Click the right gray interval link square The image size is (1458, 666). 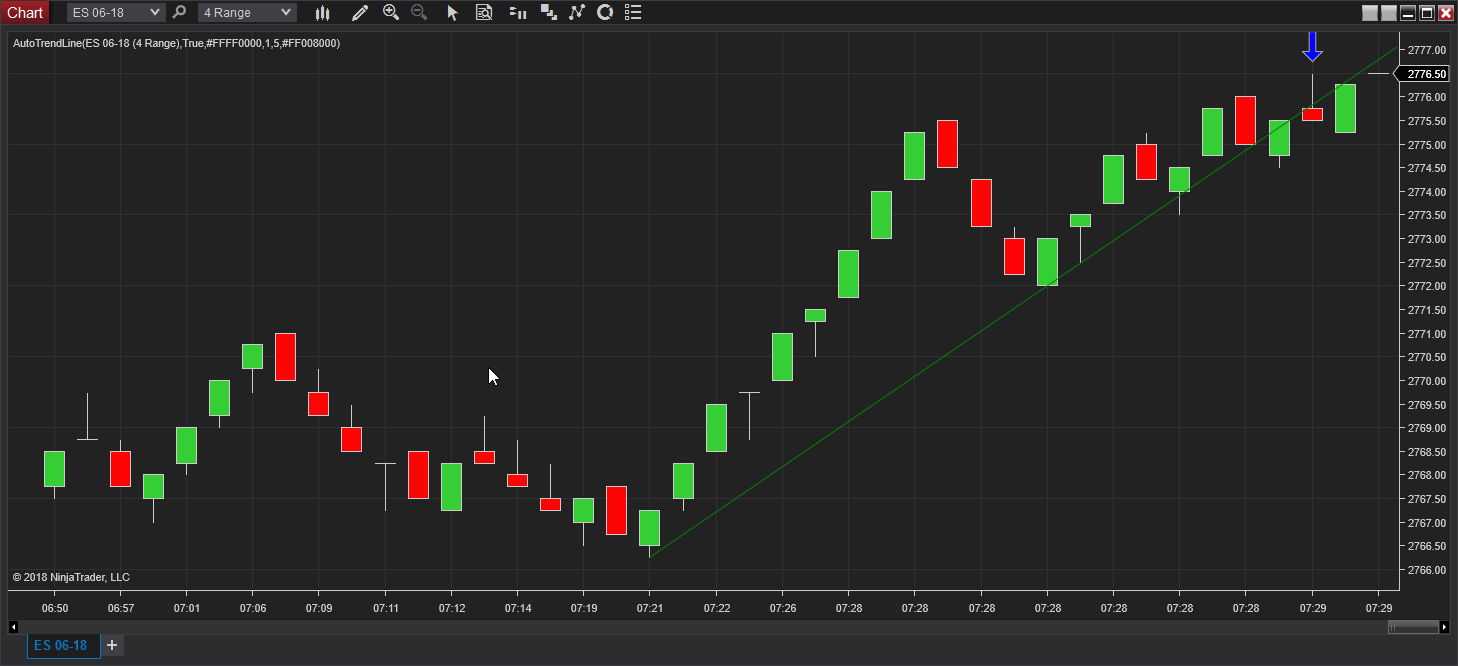[1388, 13]
